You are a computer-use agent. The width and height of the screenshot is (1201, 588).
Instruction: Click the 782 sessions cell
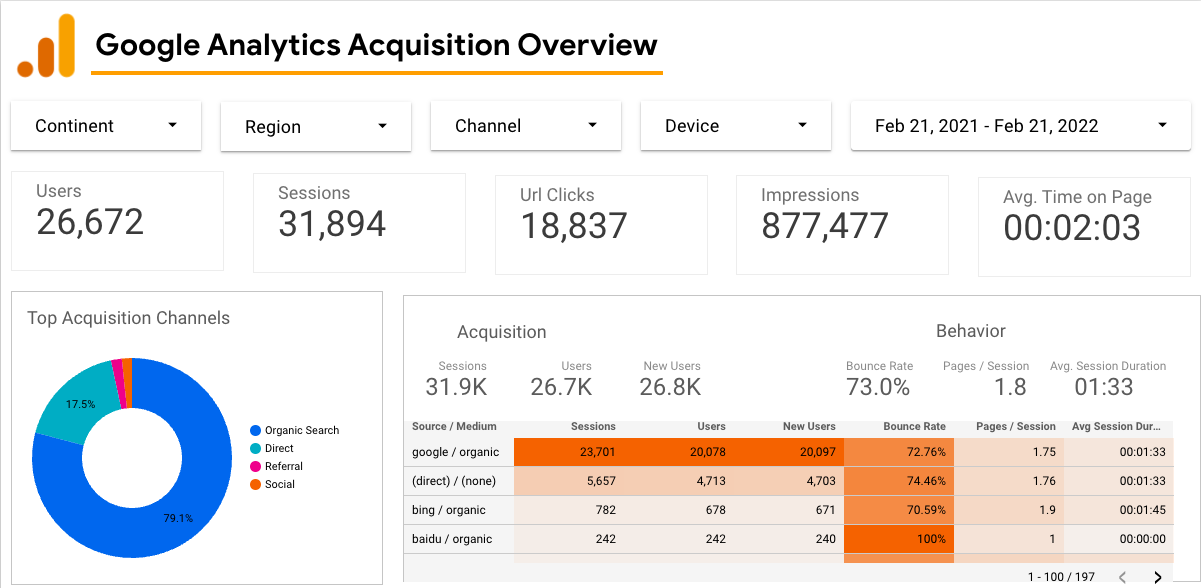tap(569, 510)
